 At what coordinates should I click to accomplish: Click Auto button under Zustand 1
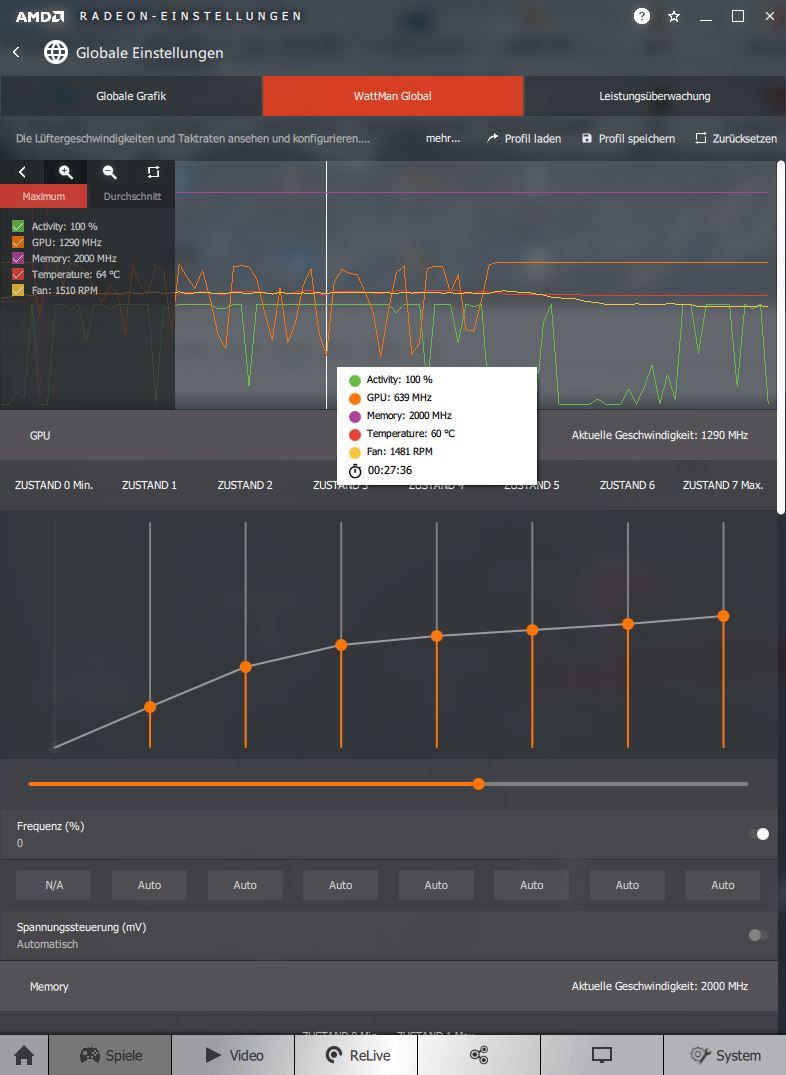click(150, 885)
